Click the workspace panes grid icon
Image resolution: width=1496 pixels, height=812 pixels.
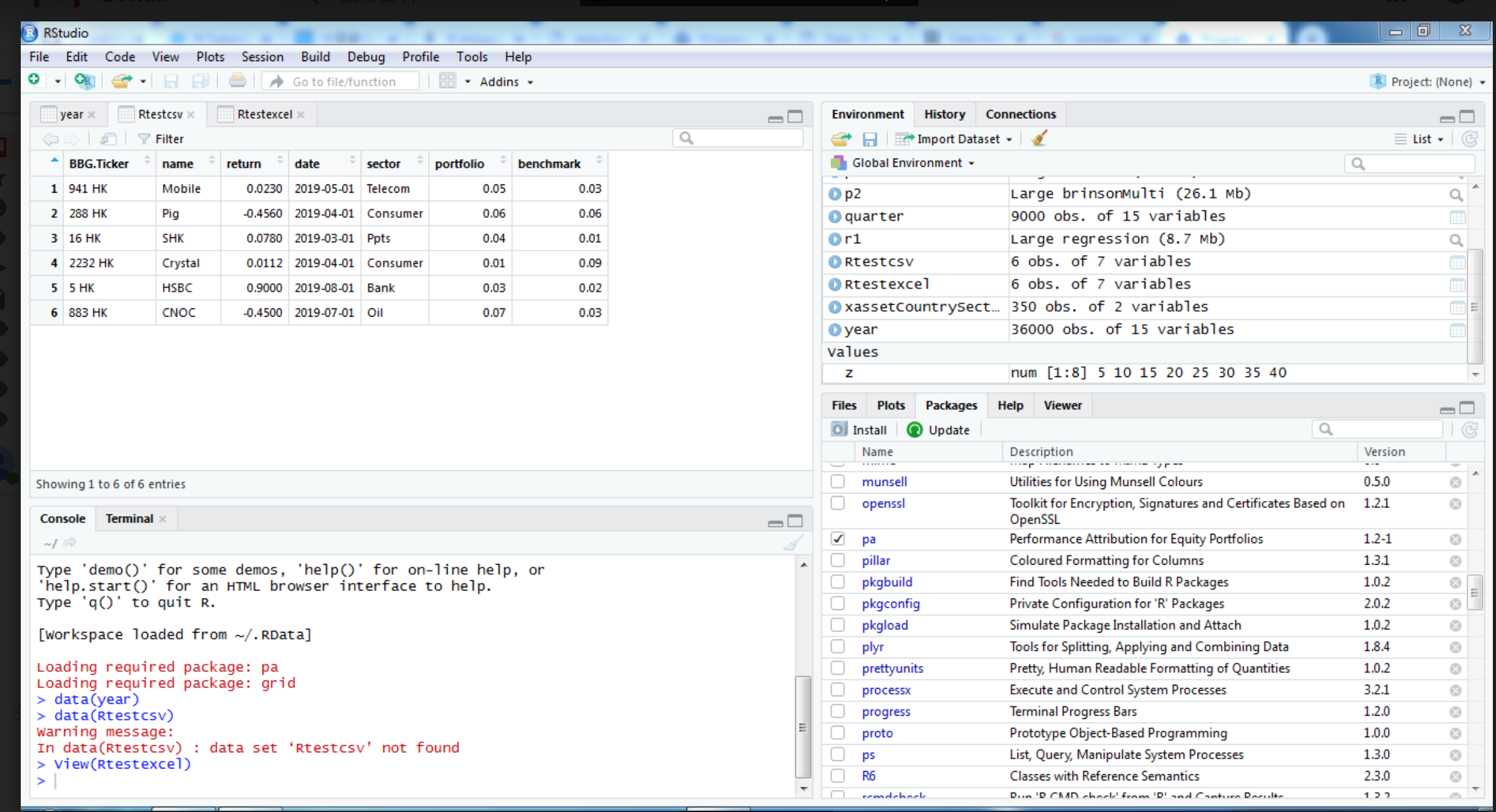tap(447, 81)
